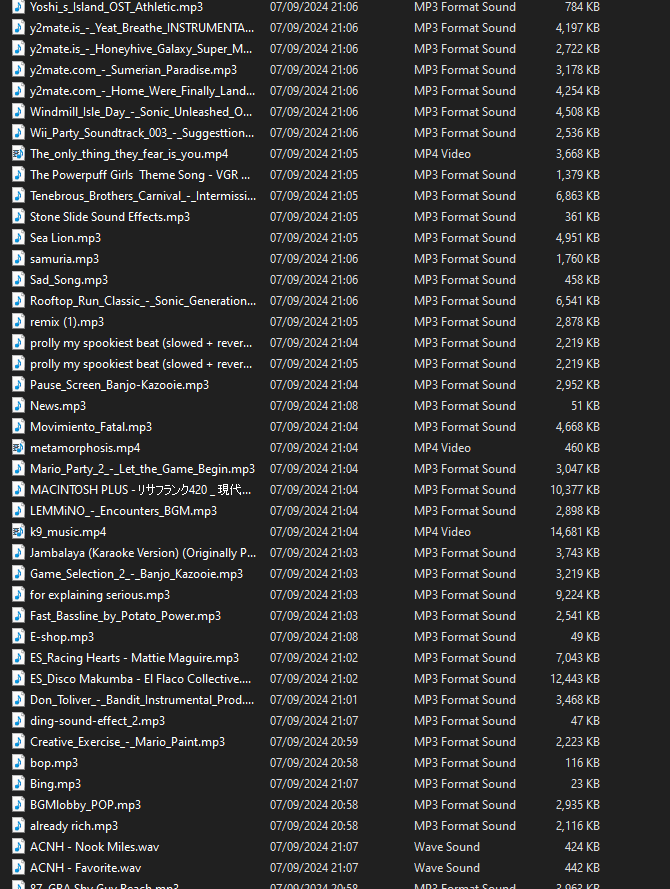Select The Powerpuff Girls Theme Song - VGR file
This screenshot has width=670, height=889.
[140, 175]
